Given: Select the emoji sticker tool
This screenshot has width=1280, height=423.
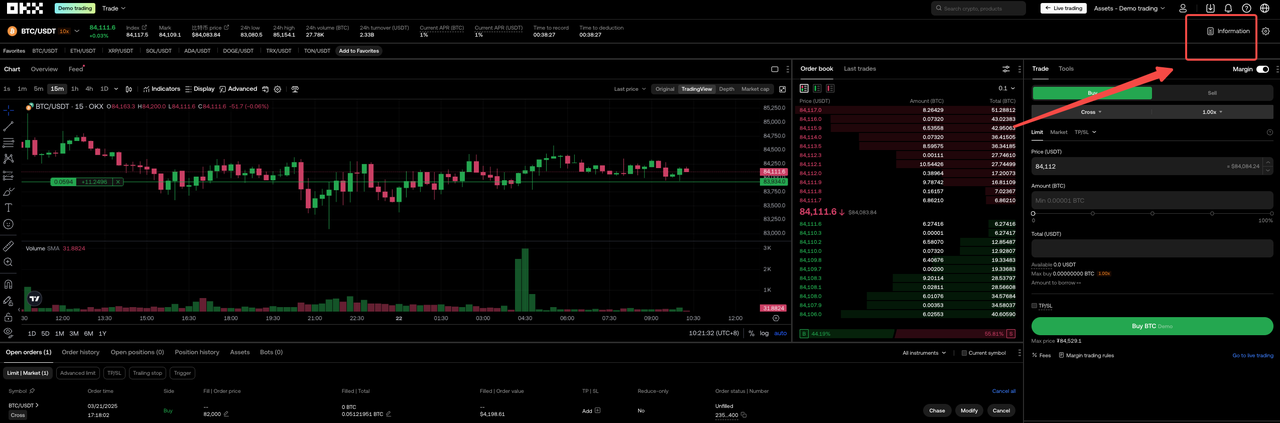Looking at the screenshot, I should (8, 224).
